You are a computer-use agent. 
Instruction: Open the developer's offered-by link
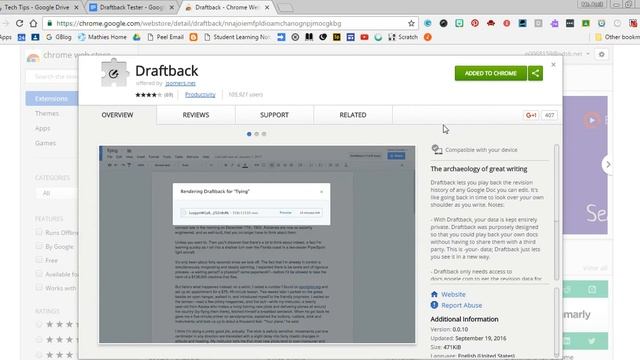coord(180,83)
